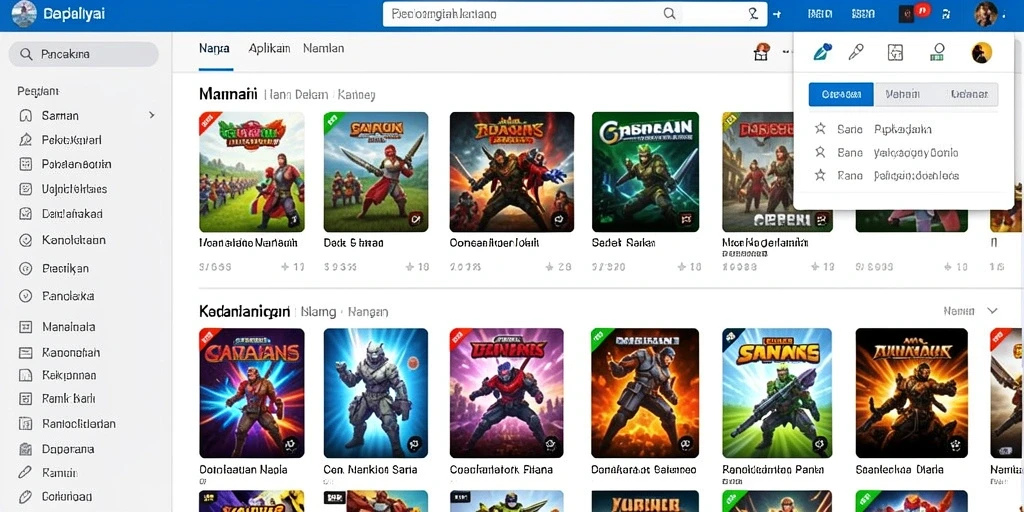Click the Kanoey filter link
The width and height of the screenshot is (1024, 512).
click(357, 95)
